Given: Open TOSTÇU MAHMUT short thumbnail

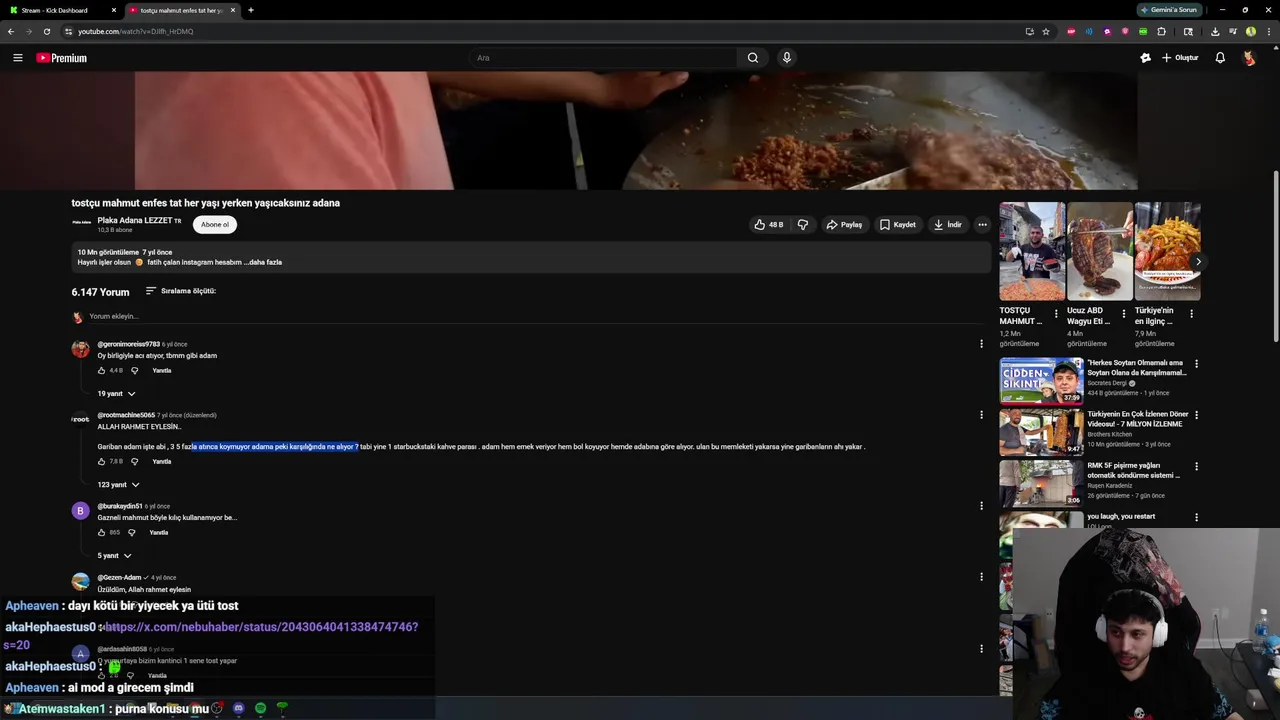Looking at the screenshot, I should click(x=1032, y=251).
